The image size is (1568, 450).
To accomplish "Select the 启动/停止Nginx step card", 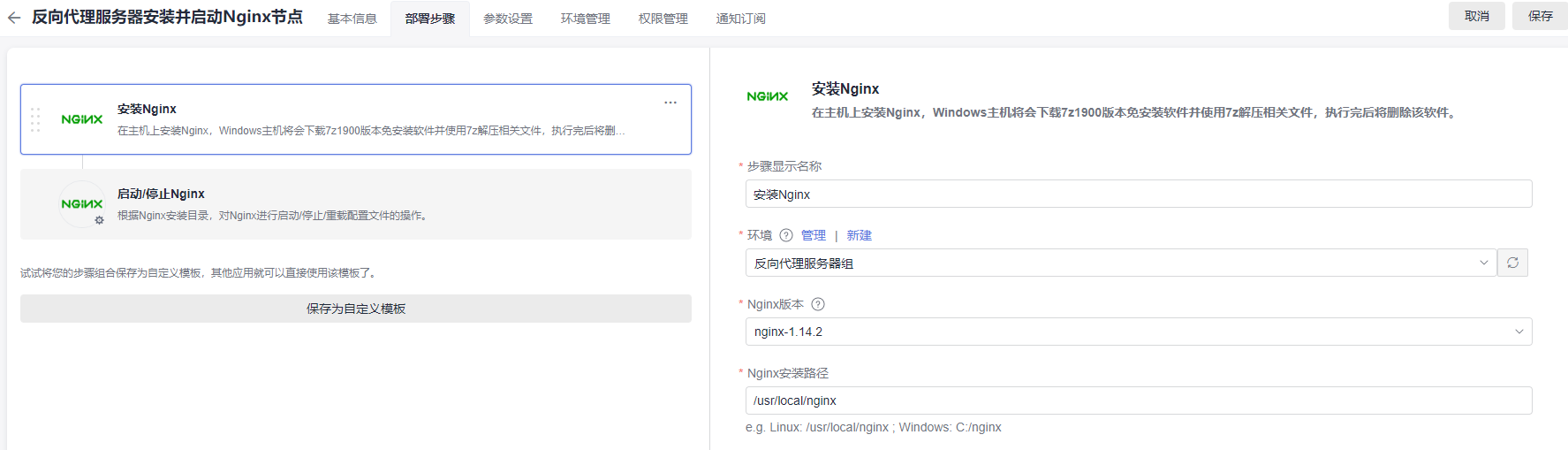I will (x=356, y=204).
